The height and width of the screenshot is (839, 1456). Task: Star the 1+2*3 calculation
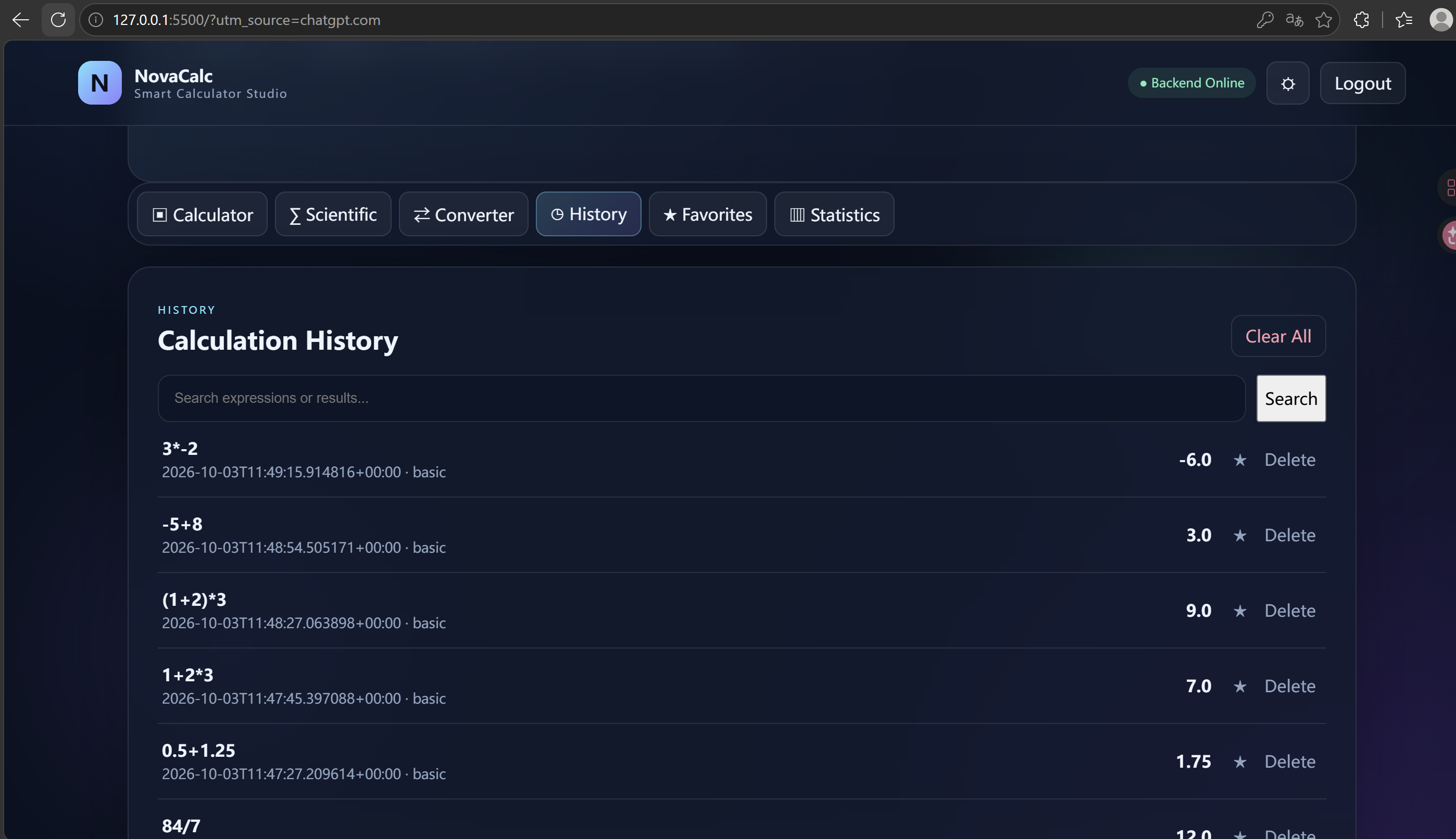pos(1240,687)
